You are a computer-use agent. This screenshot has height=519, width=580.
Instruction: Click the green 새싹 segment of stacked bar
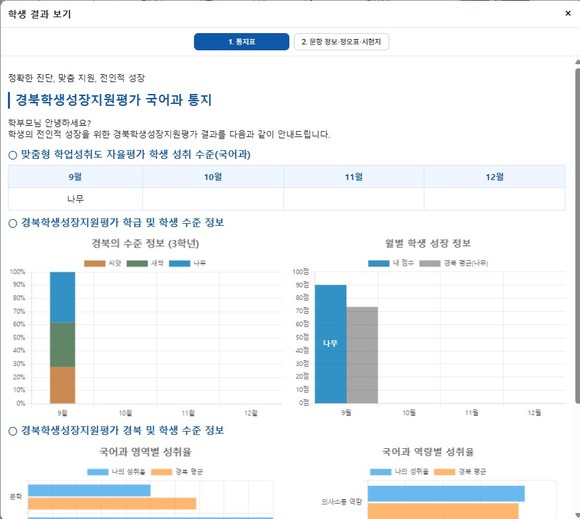click(x=63, y=345)
